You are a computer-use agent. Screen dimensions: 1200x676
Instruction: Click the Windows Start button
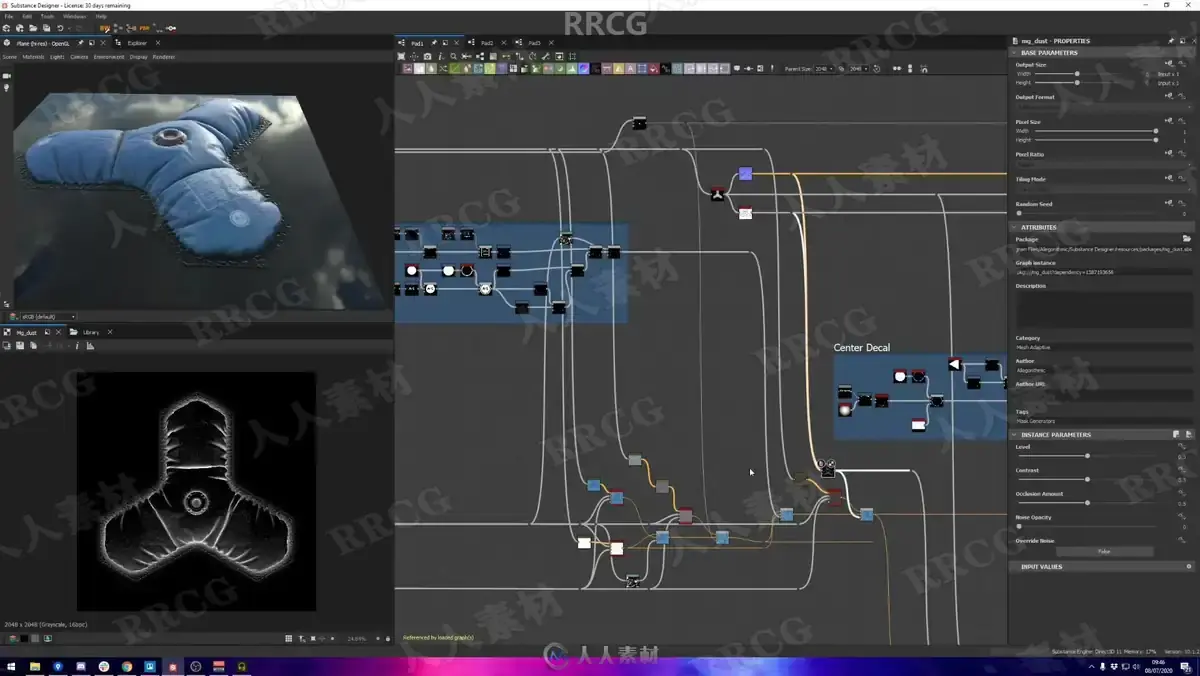(12, 666)
